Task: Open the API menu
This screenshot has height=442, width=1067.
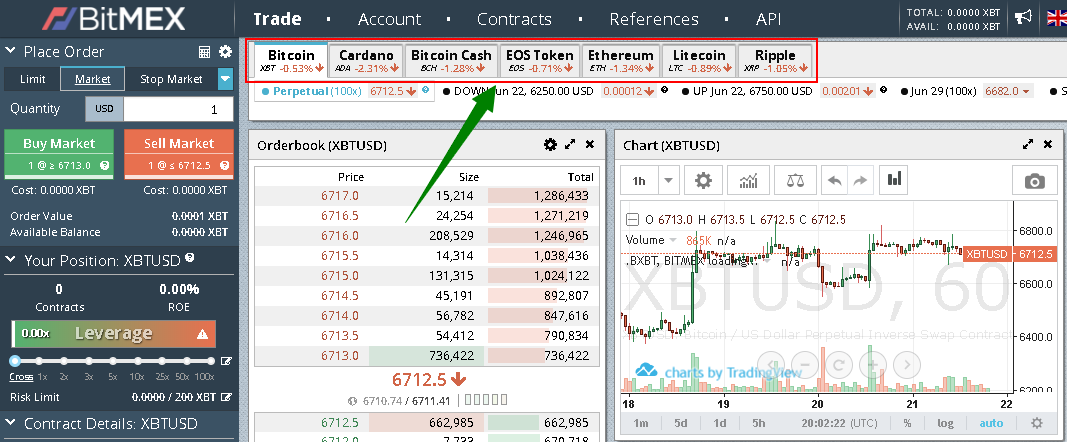Action: (x=768, y=19)
